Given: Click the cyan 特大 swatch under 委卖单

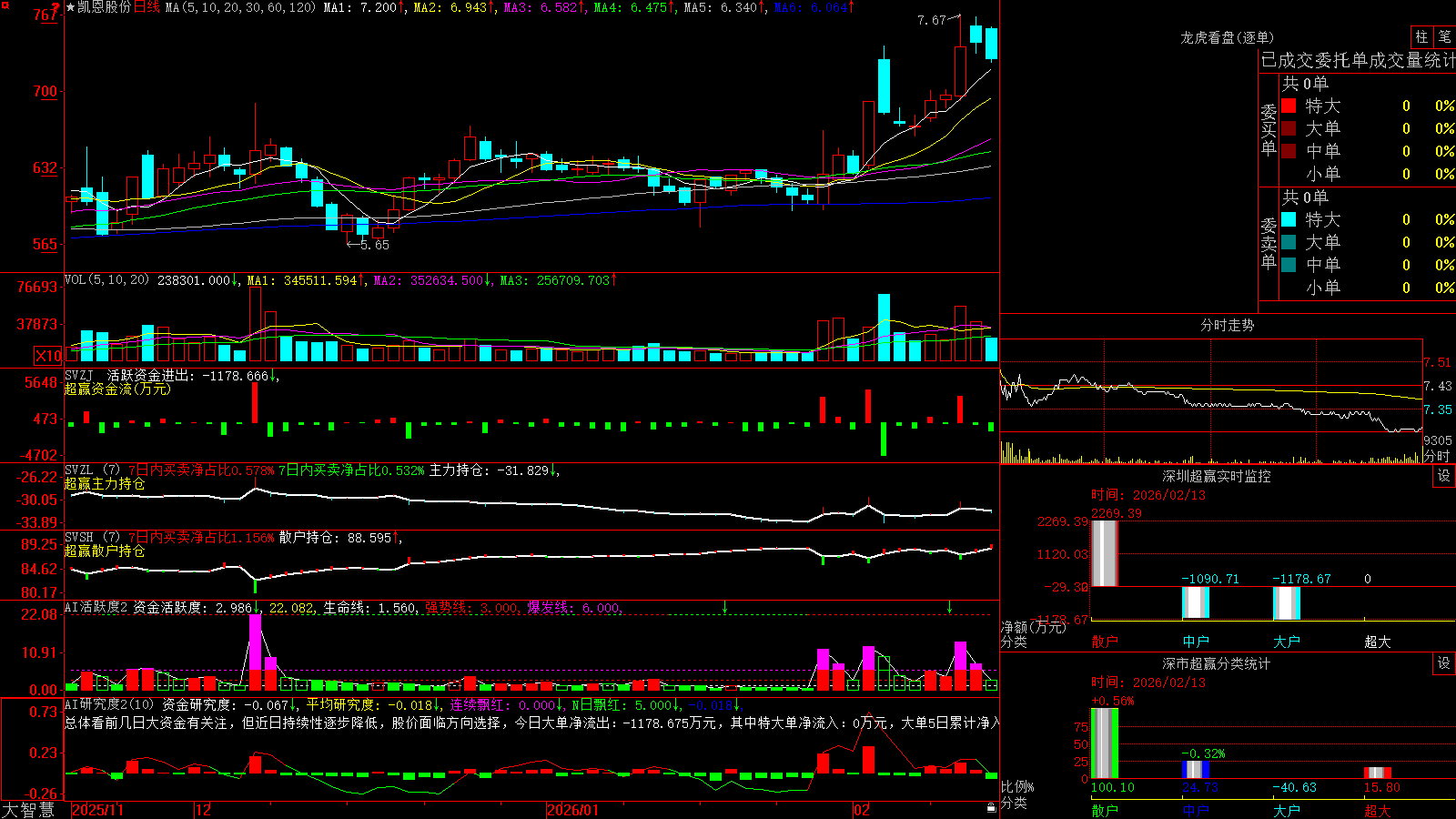Looking at the screenshot, I should pyautogui.click(x=1289, y=219).
